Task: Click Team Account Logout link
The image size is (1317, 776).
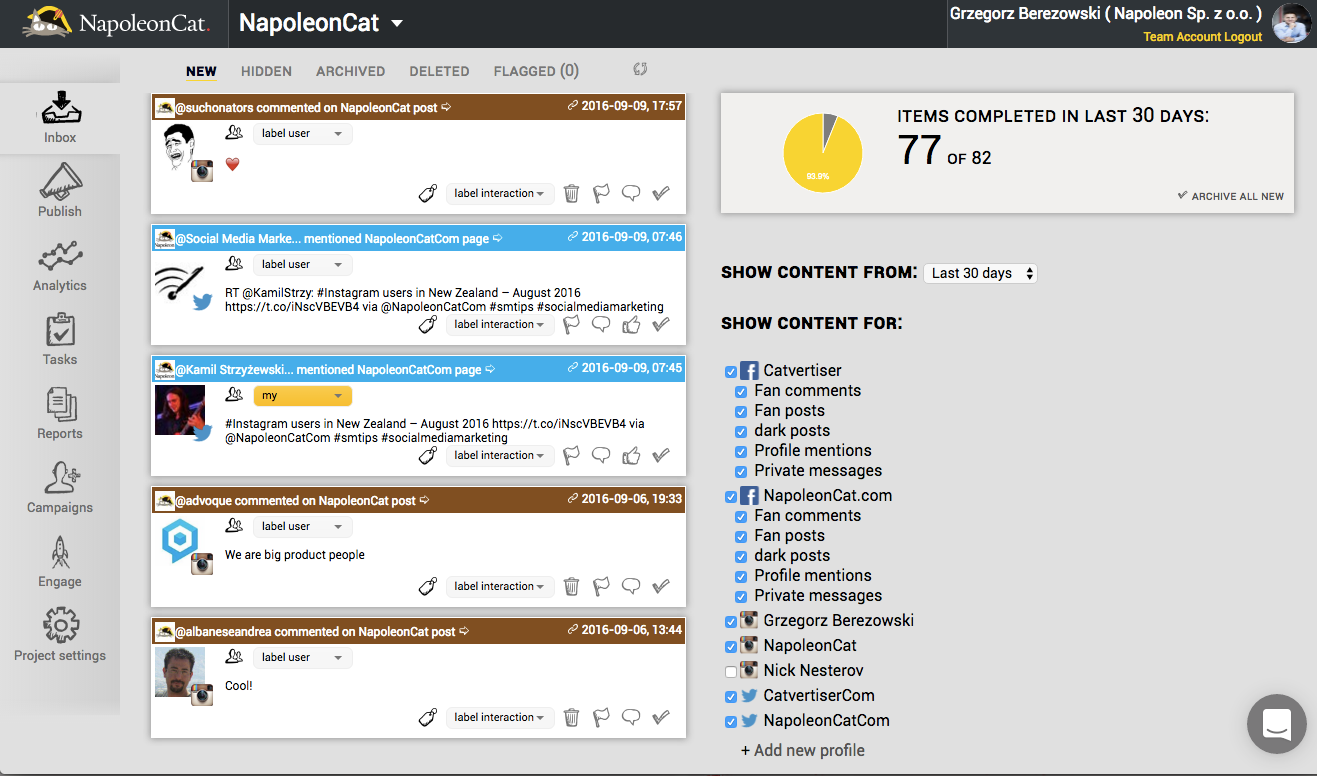Action: tap(1203, 37)
